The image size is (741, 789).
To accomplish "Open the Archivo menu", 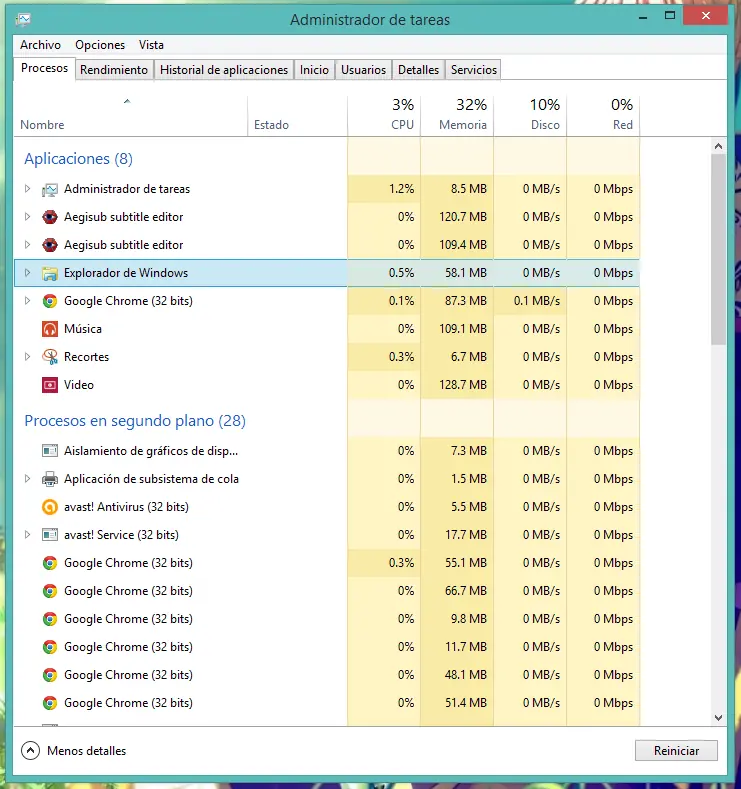I will pyautogui.click(x=40, y=45).
